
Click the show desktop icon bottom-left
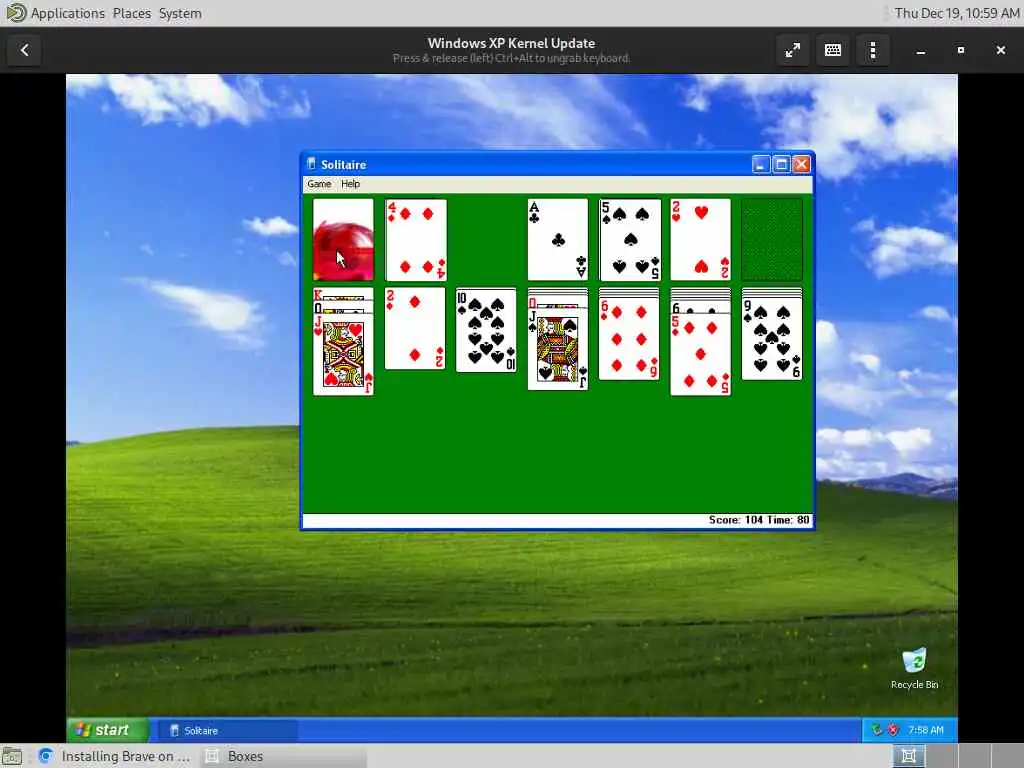(12, 756)
